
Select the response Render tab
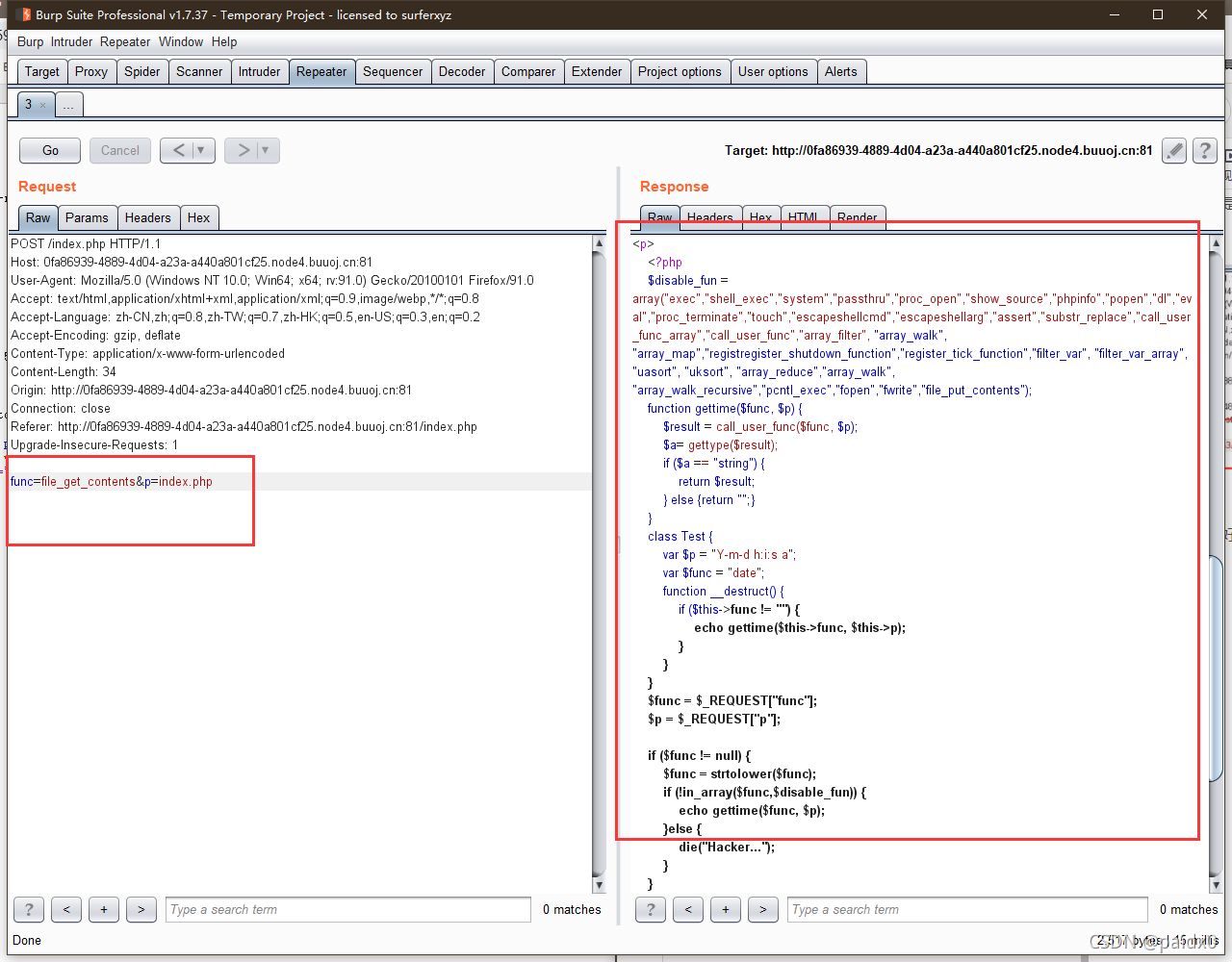(x=858, y=217)
